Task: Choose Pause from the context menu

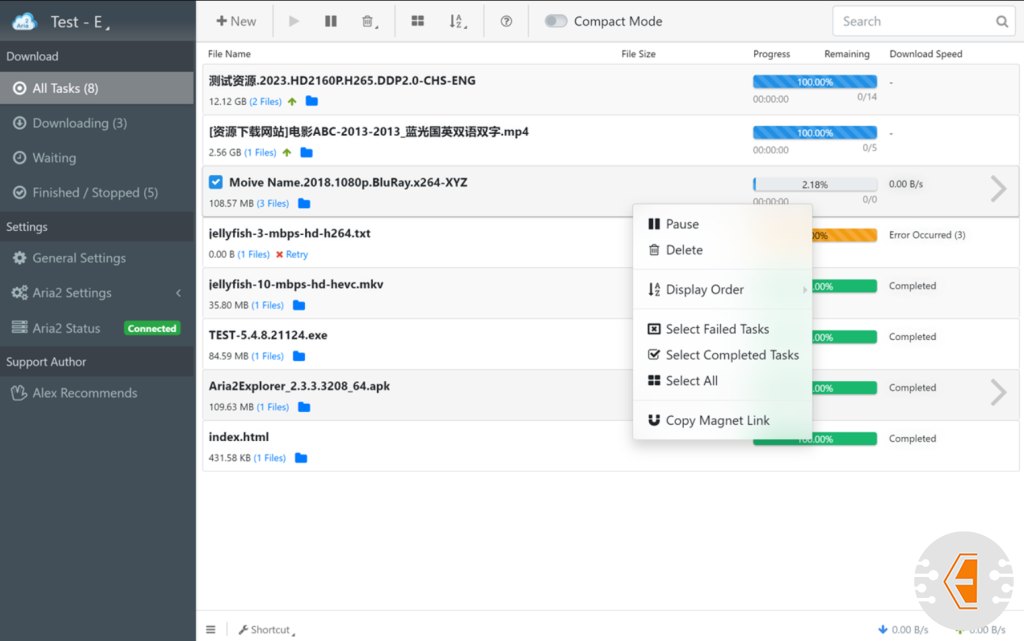Action: (x=682, y=224)
